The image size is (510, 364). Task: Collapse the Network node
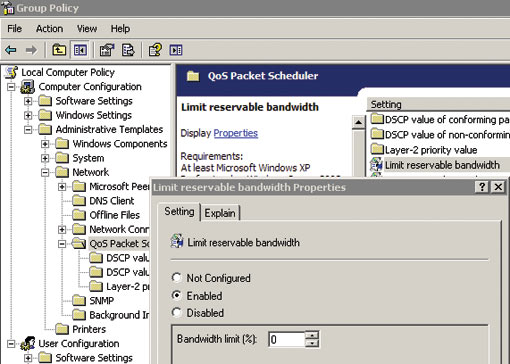[45, 172]
